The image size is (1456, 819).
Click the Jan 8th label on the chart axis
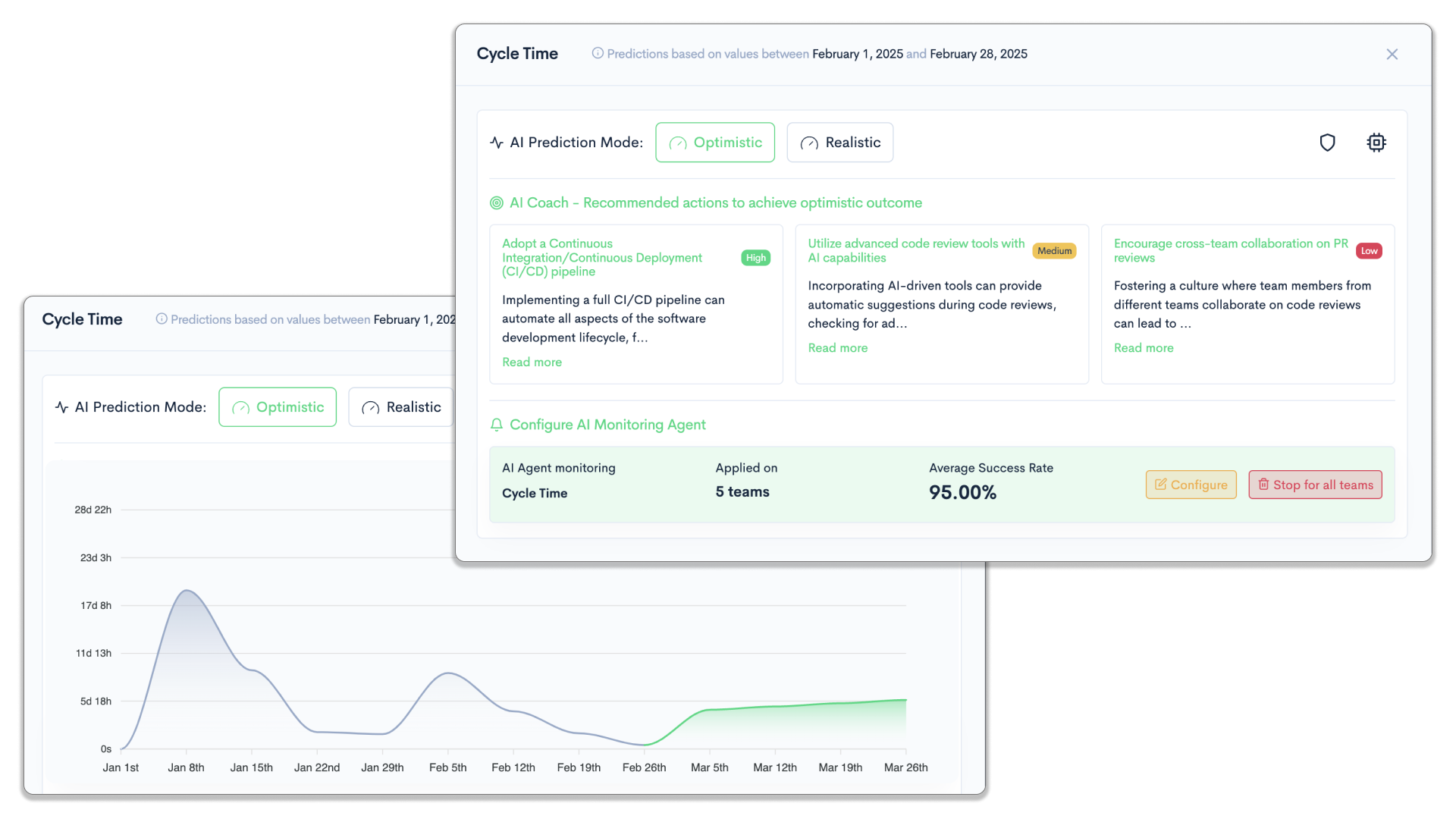186,767
